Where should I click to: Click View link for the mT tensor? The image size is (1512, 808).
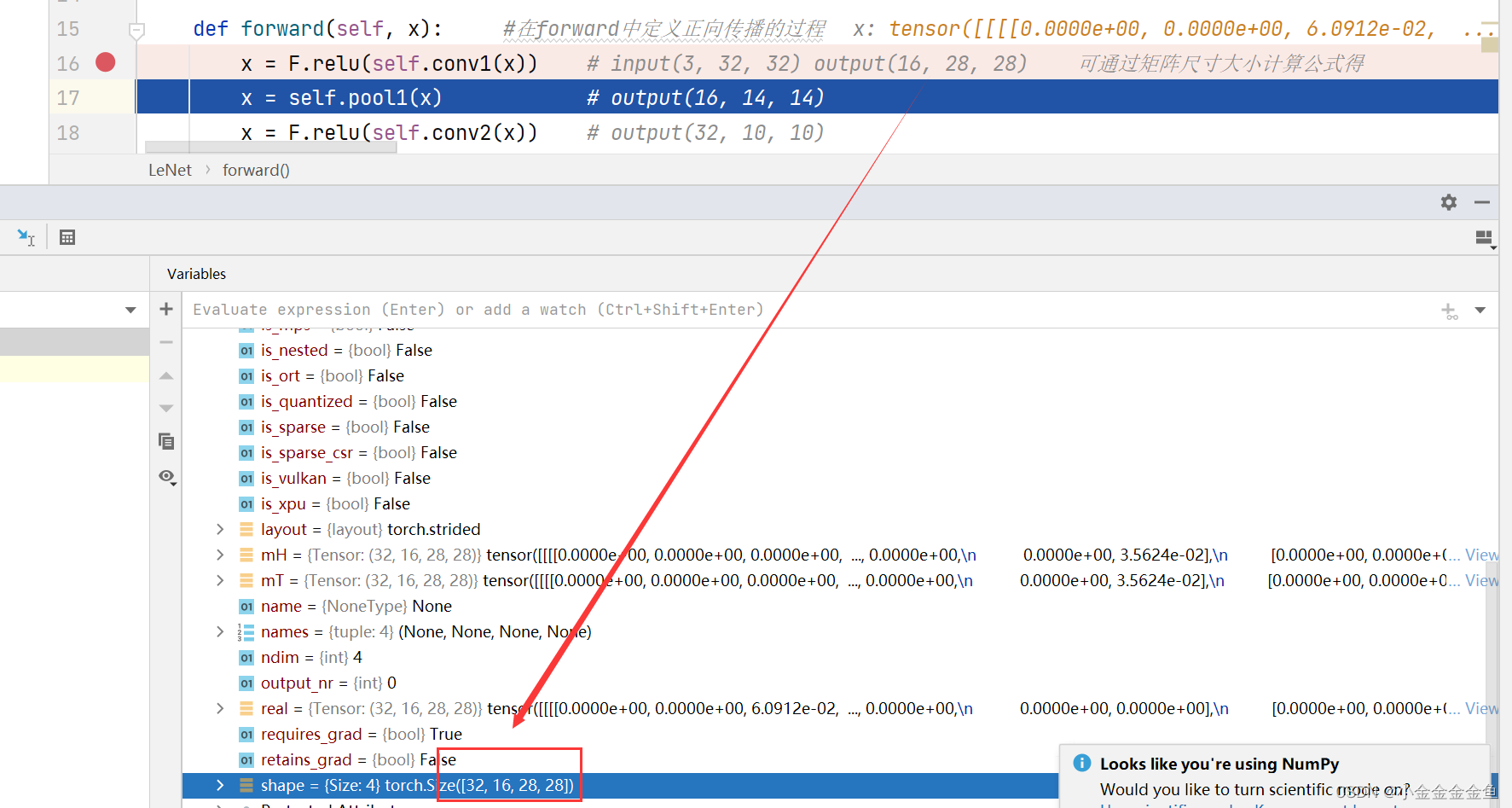pos(1481,580)
